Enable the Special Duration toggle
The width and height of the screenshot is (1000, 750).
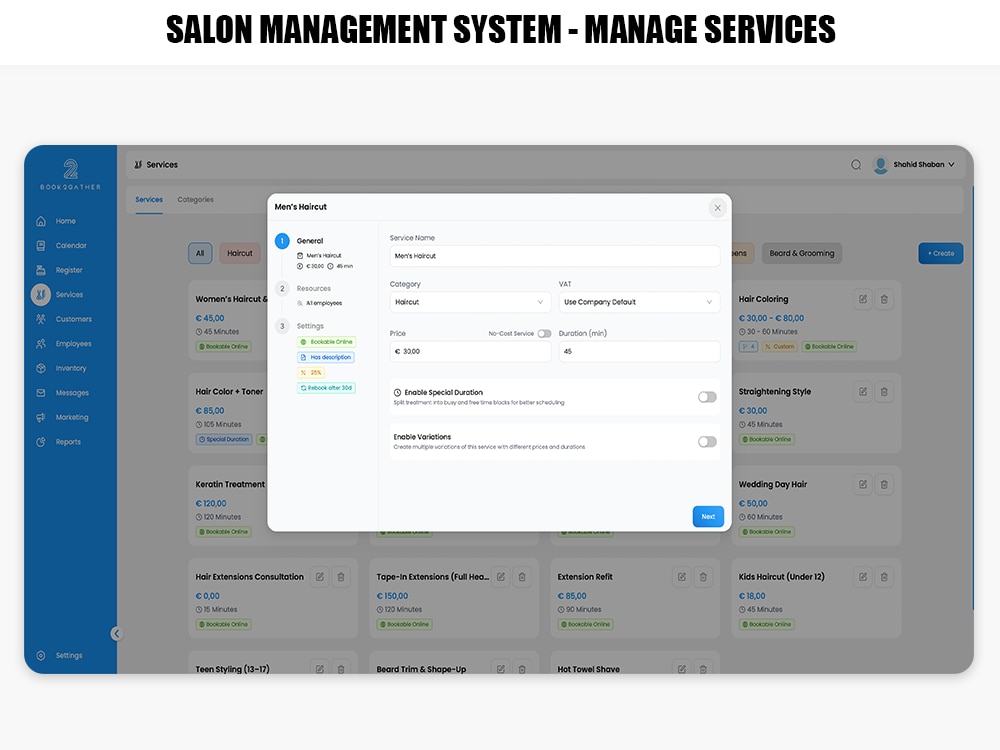tap(707, 397)
